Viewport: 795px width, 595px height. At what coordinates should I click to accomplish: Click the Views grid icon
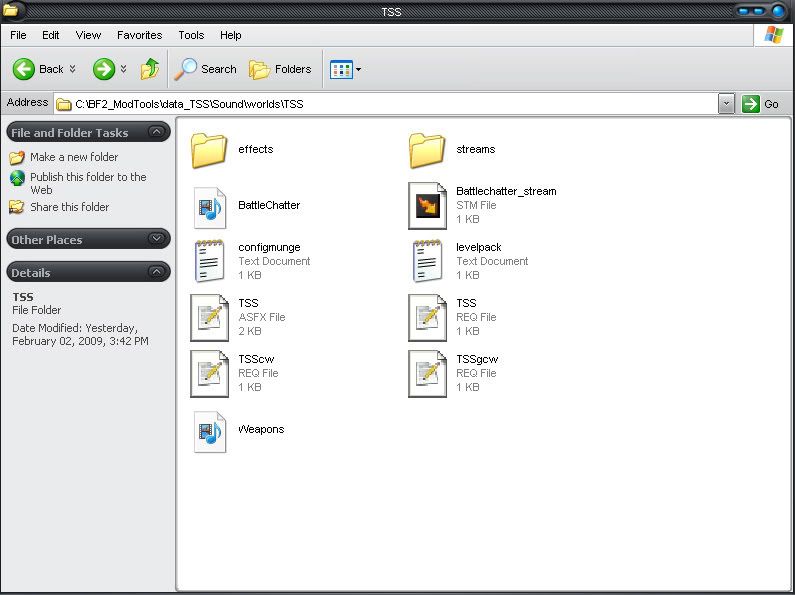(x=341, y=69)
